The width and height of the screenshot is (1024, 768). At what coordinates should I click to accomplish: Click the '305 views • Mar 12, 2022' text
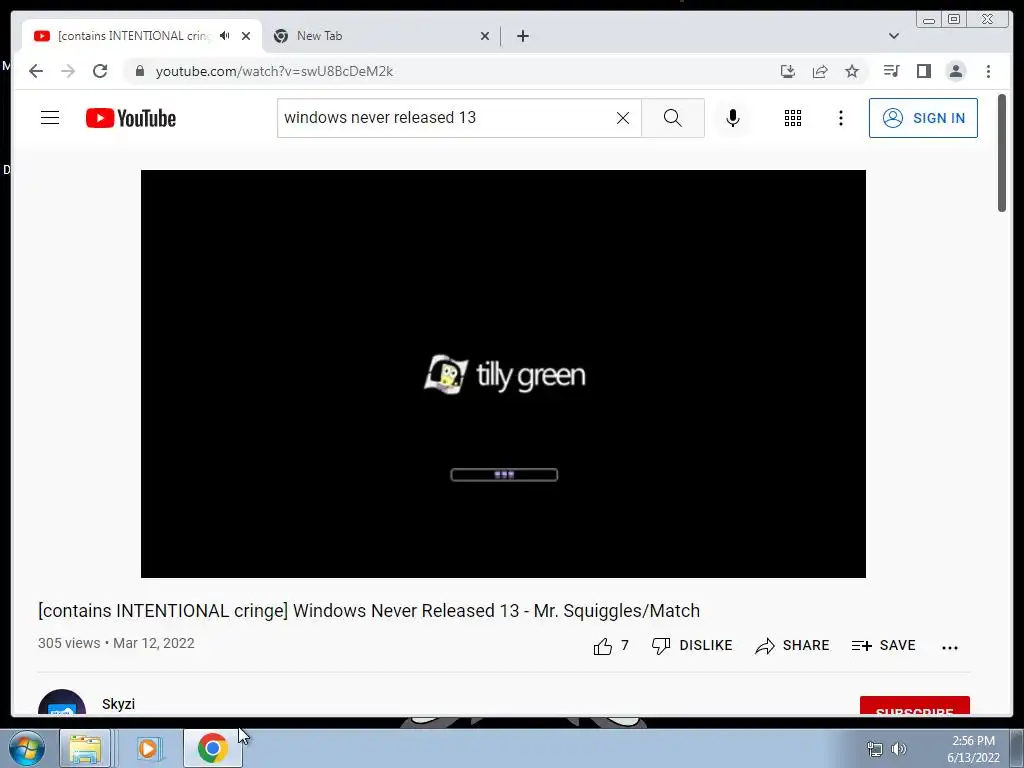click(116, 643)
